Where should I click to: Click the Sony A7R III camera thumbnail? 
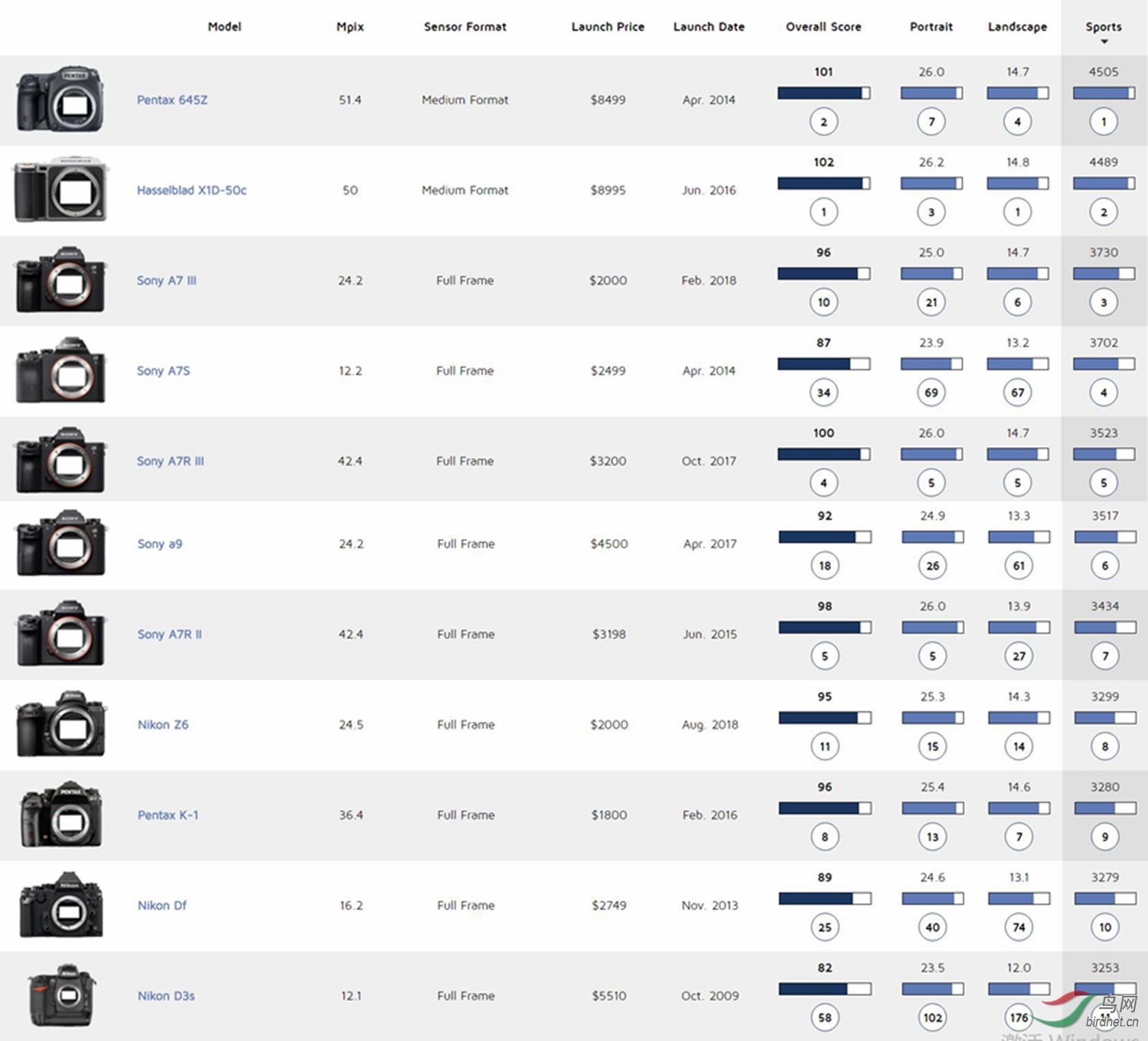tap(60, 461)
